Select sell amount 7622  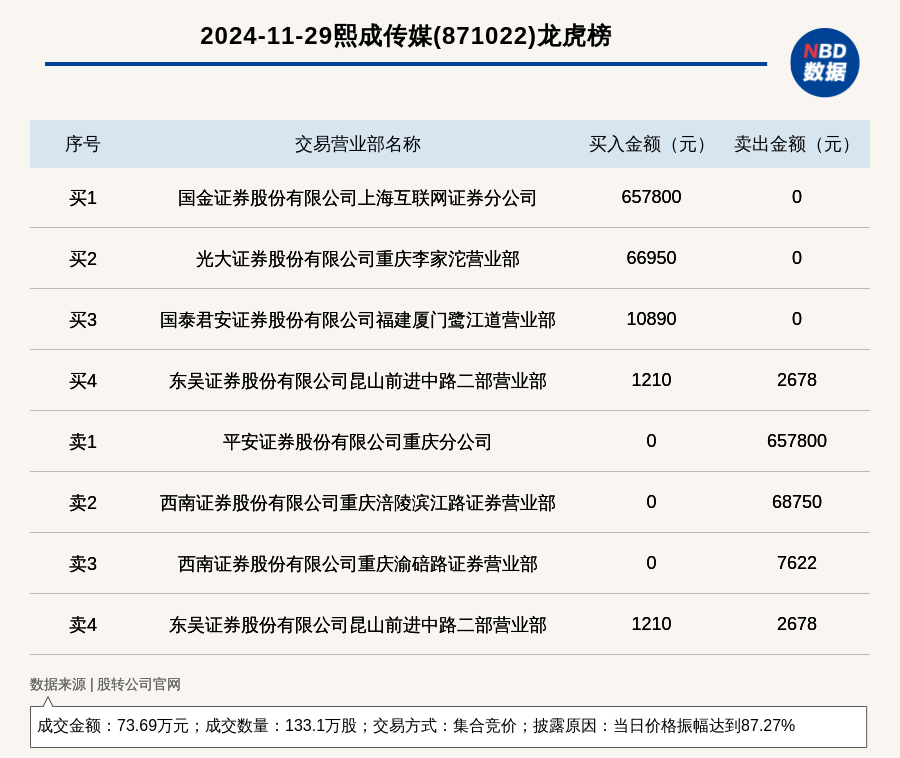(x=797, y=563)
